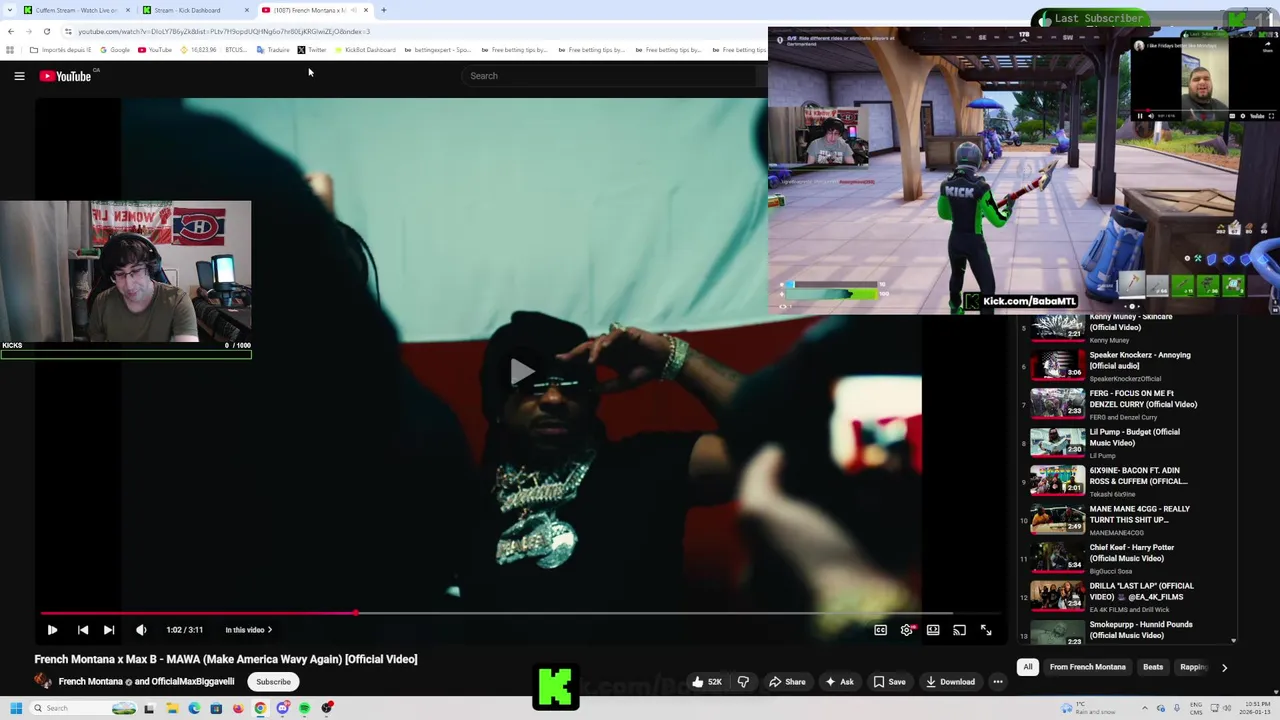Reload the current page
1280x720 pixels.
46,31
